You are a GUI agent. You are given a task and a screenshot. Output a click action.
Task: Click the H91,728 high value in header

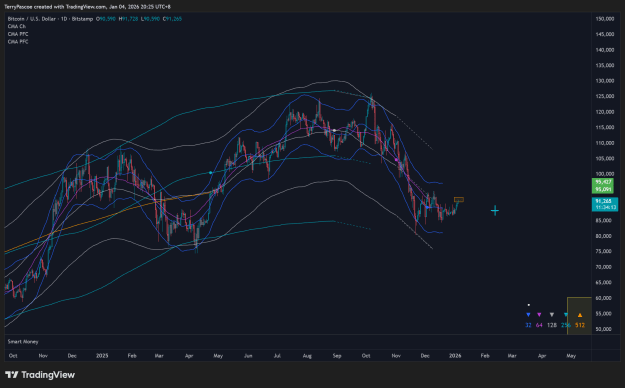pos(128,19)
